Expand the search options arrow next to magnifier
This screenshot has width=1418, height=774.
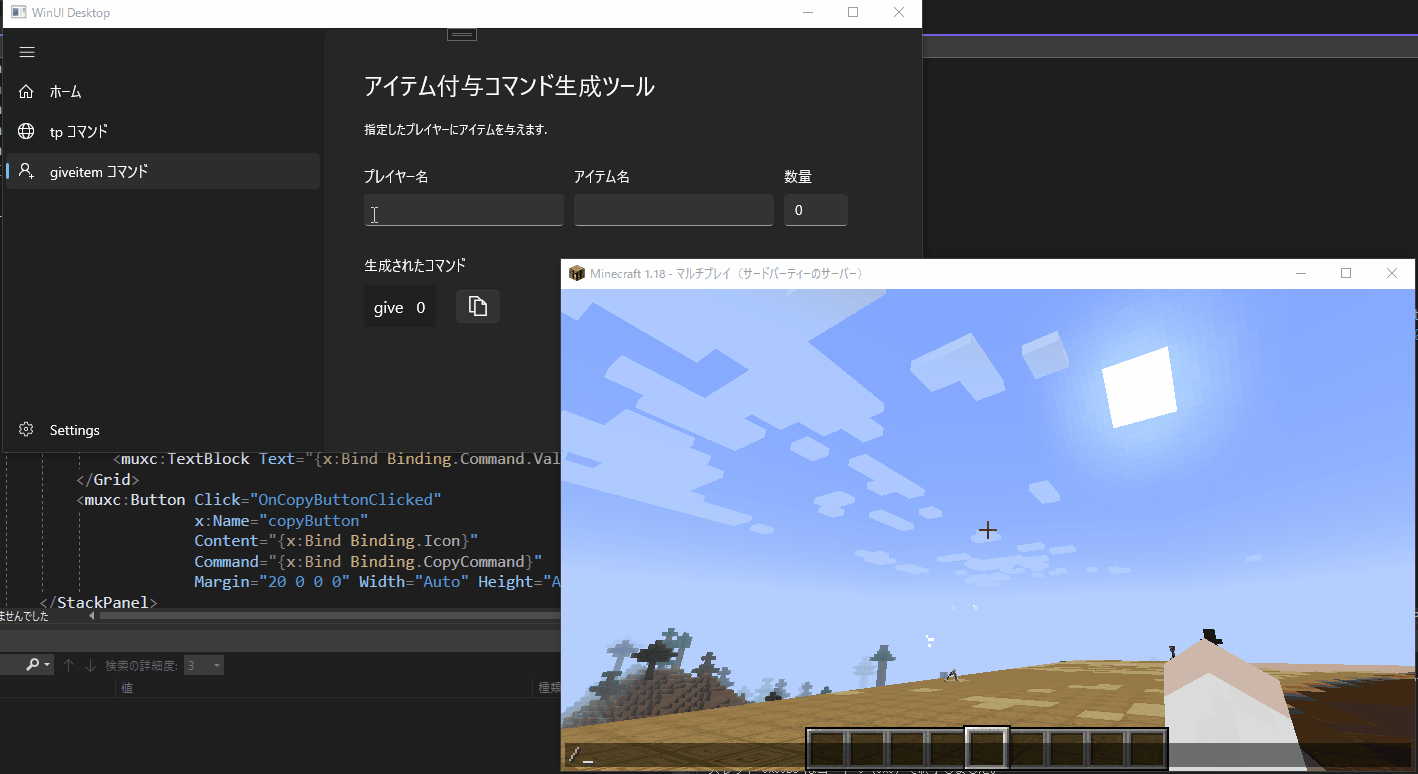pos(47,665)
